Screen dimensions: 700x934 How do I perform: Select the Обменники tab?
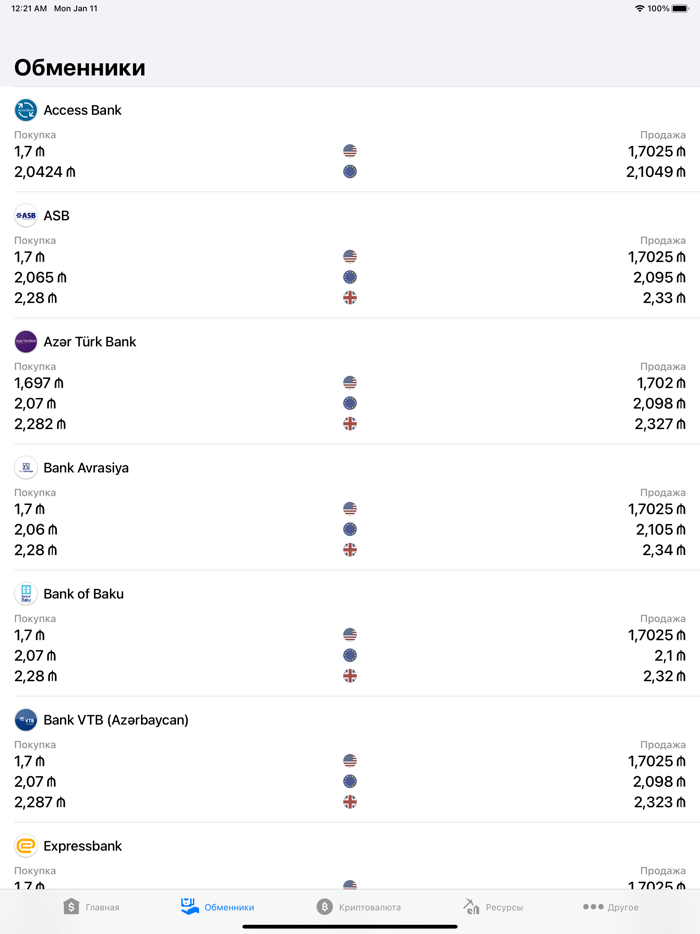[x=217, y=907]
